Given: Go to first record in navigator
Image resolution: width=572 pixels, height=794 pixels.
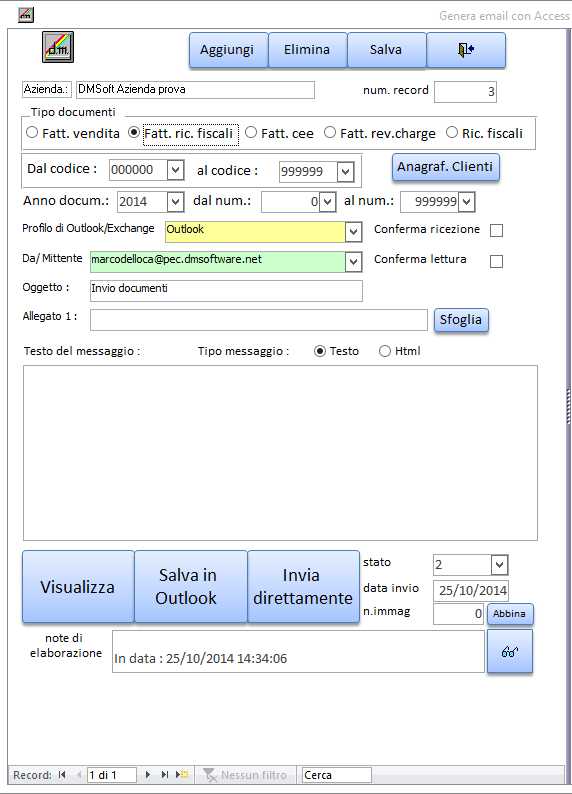Looking at the screenshot, I should pos(62,775).
